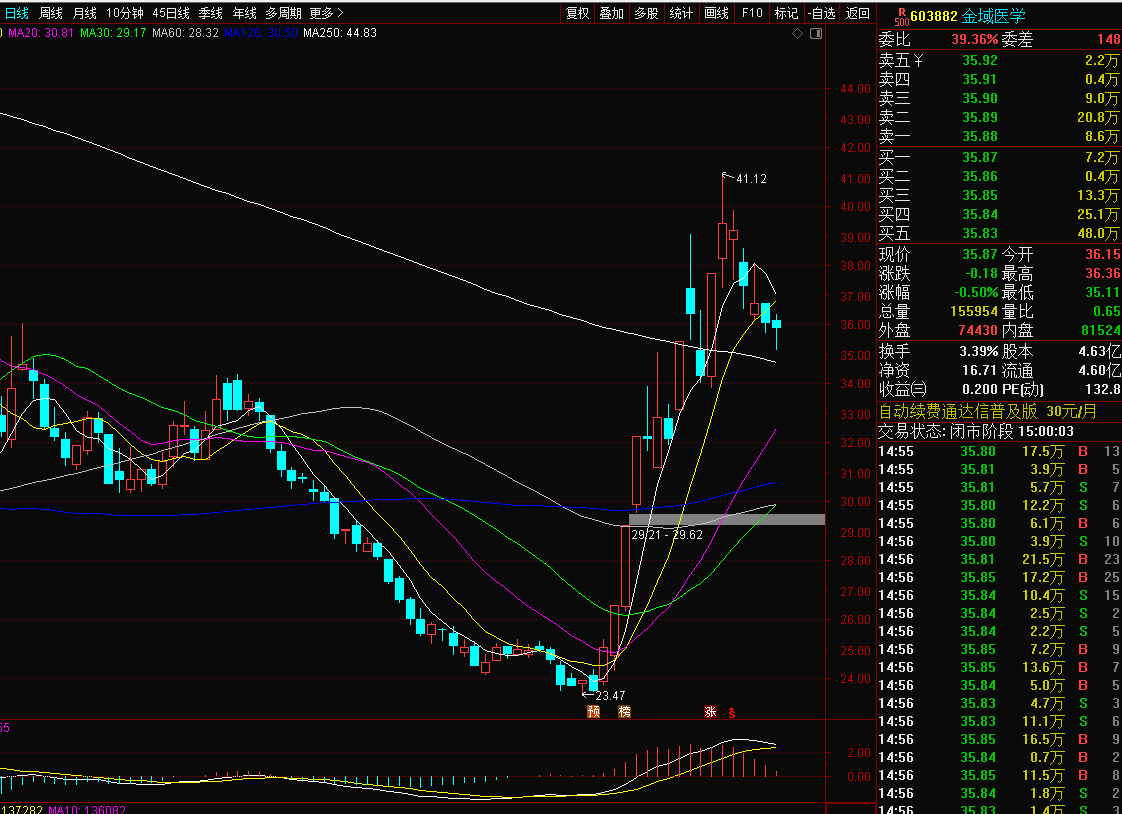Click the 23.47 low price annotation

(610, 695)
